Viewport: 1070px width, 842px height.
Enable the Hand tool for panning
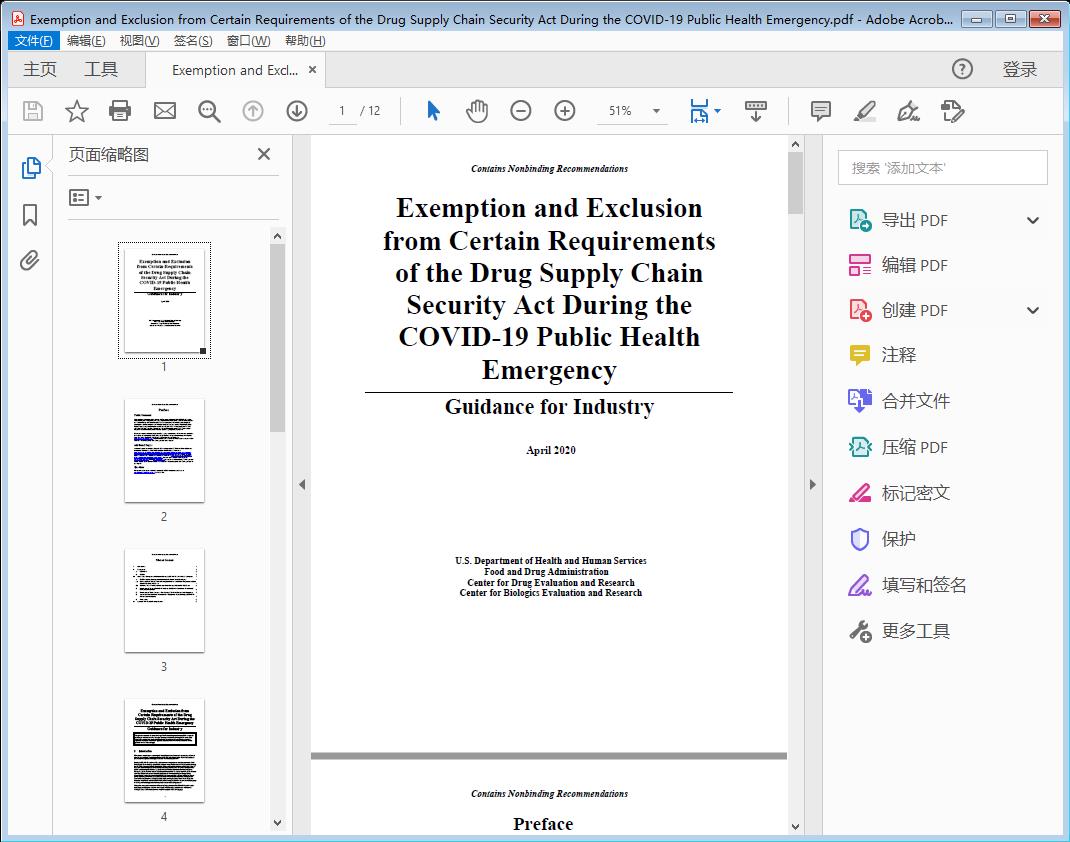[477, 111]
